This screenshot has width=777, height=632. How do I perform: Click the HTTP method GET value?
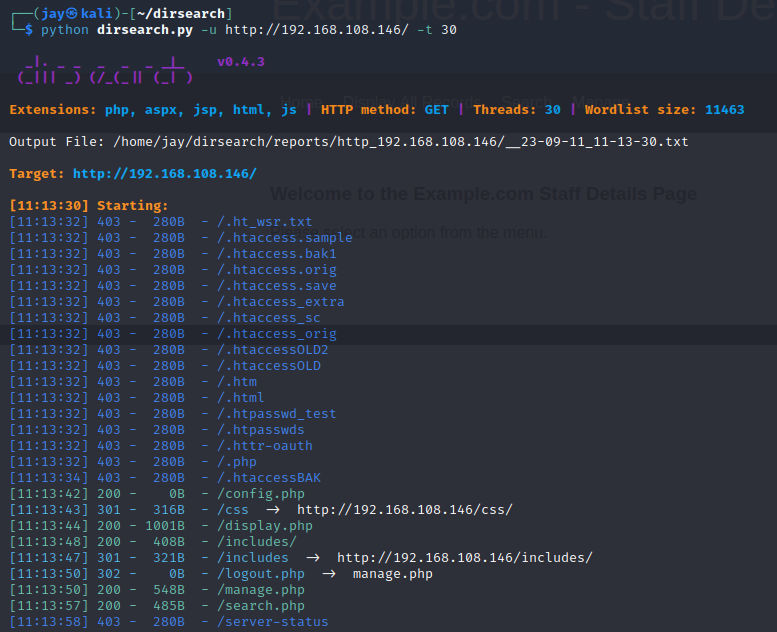[436, 110]
